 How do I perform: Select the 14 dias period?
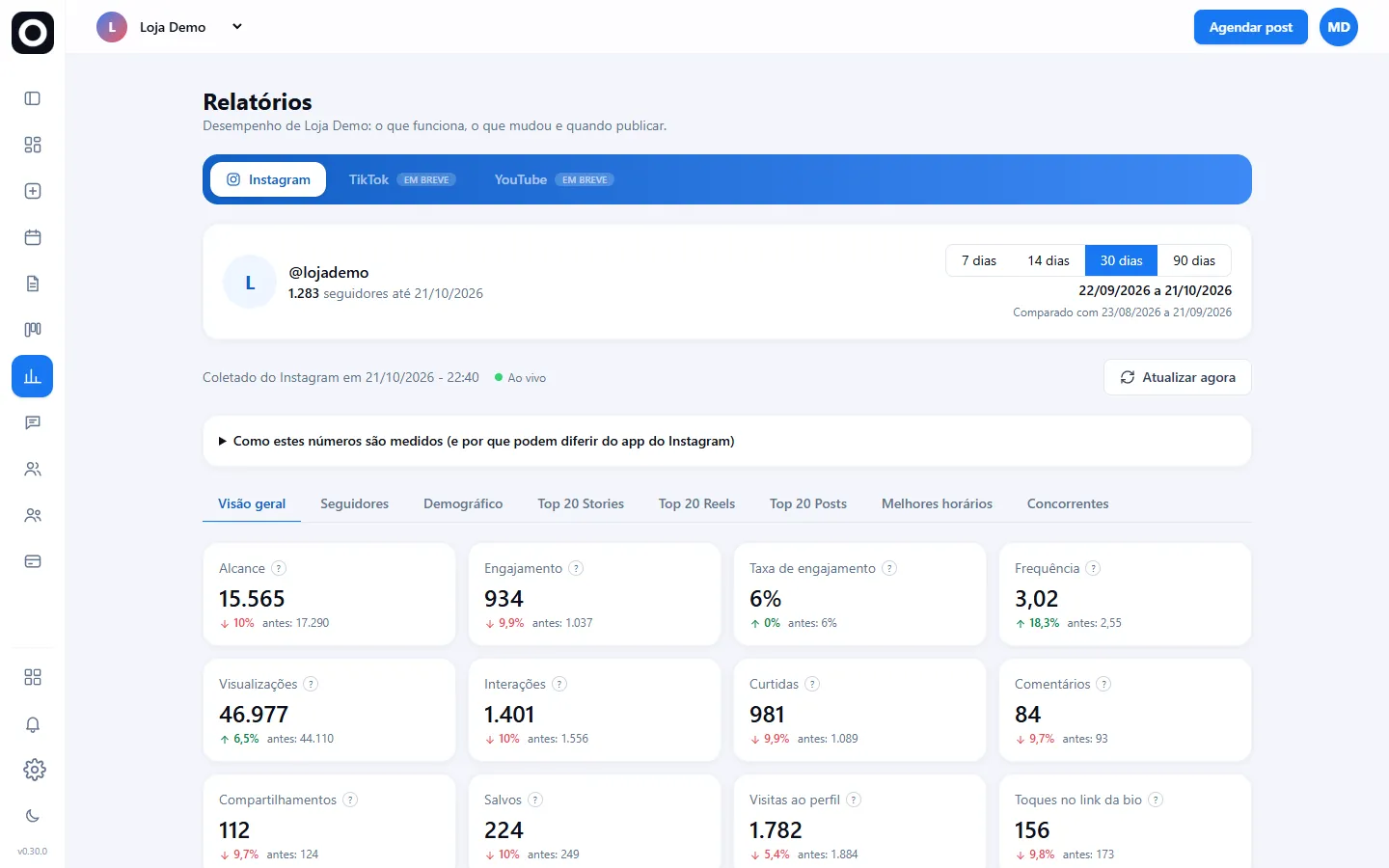[1049, 260]
